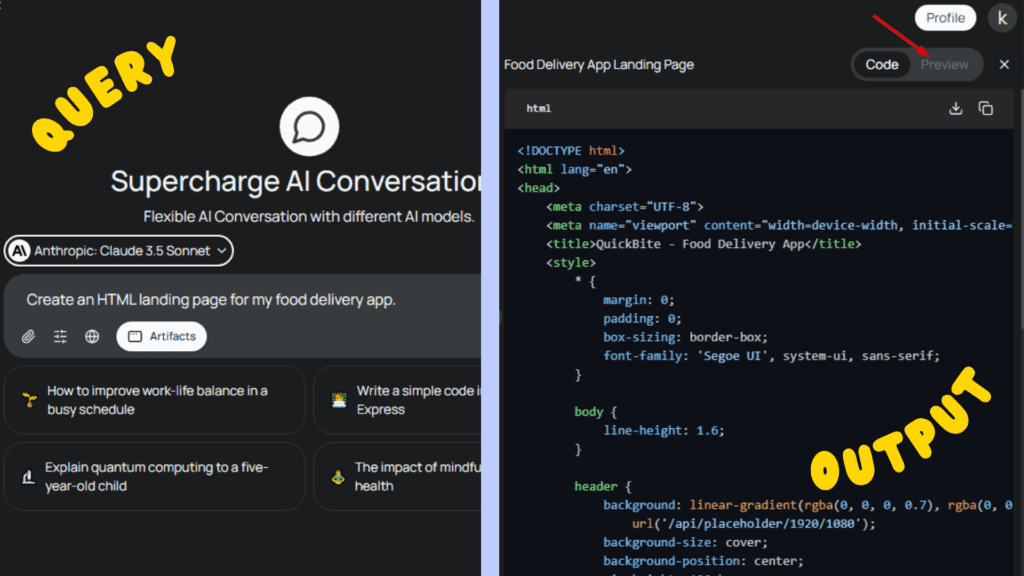Expand the model selector chevron
The width and height of the screenshot is (1024, 576).
point(221,250)
